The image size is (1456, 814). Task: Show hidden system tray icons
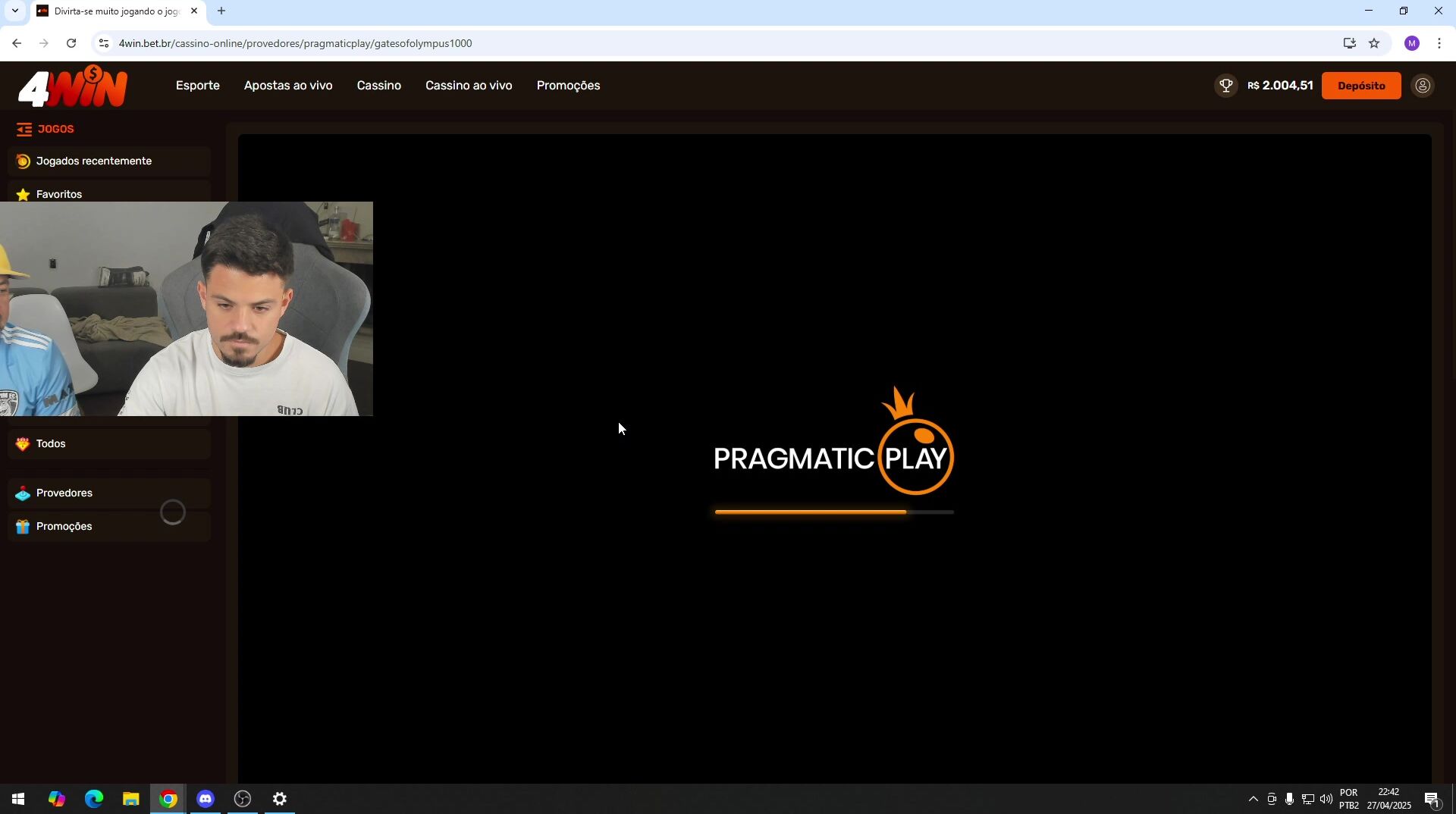click(x=1253, y=799)
